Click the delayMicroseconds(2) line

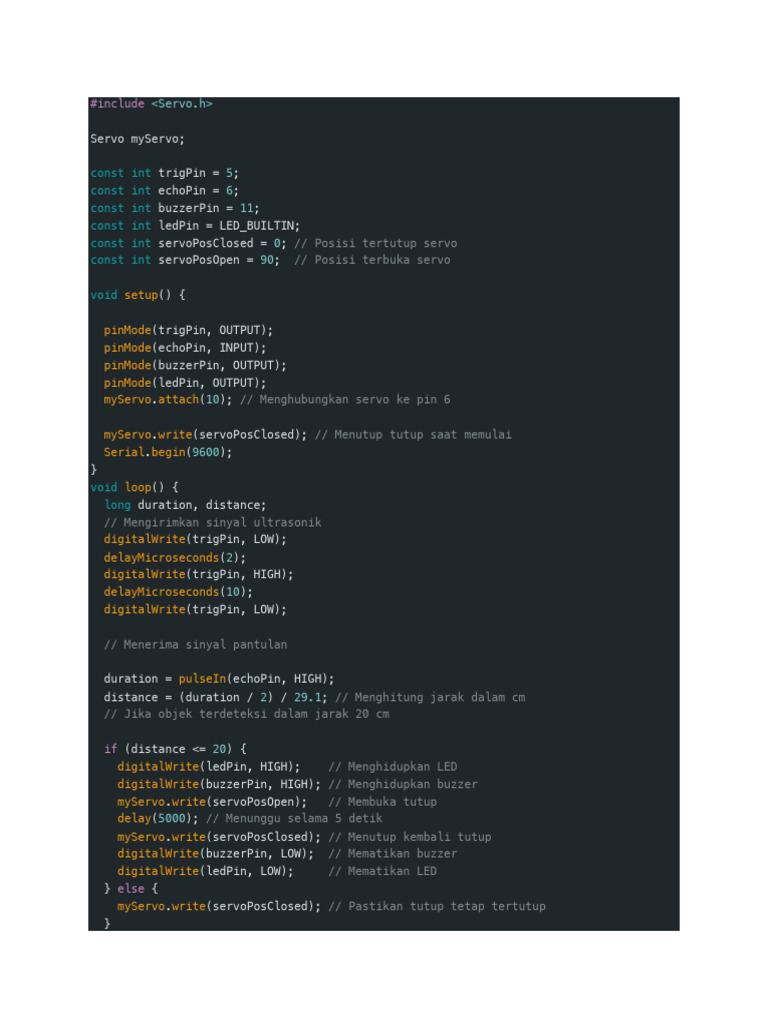pyautogui.click(x=175, y=557)
